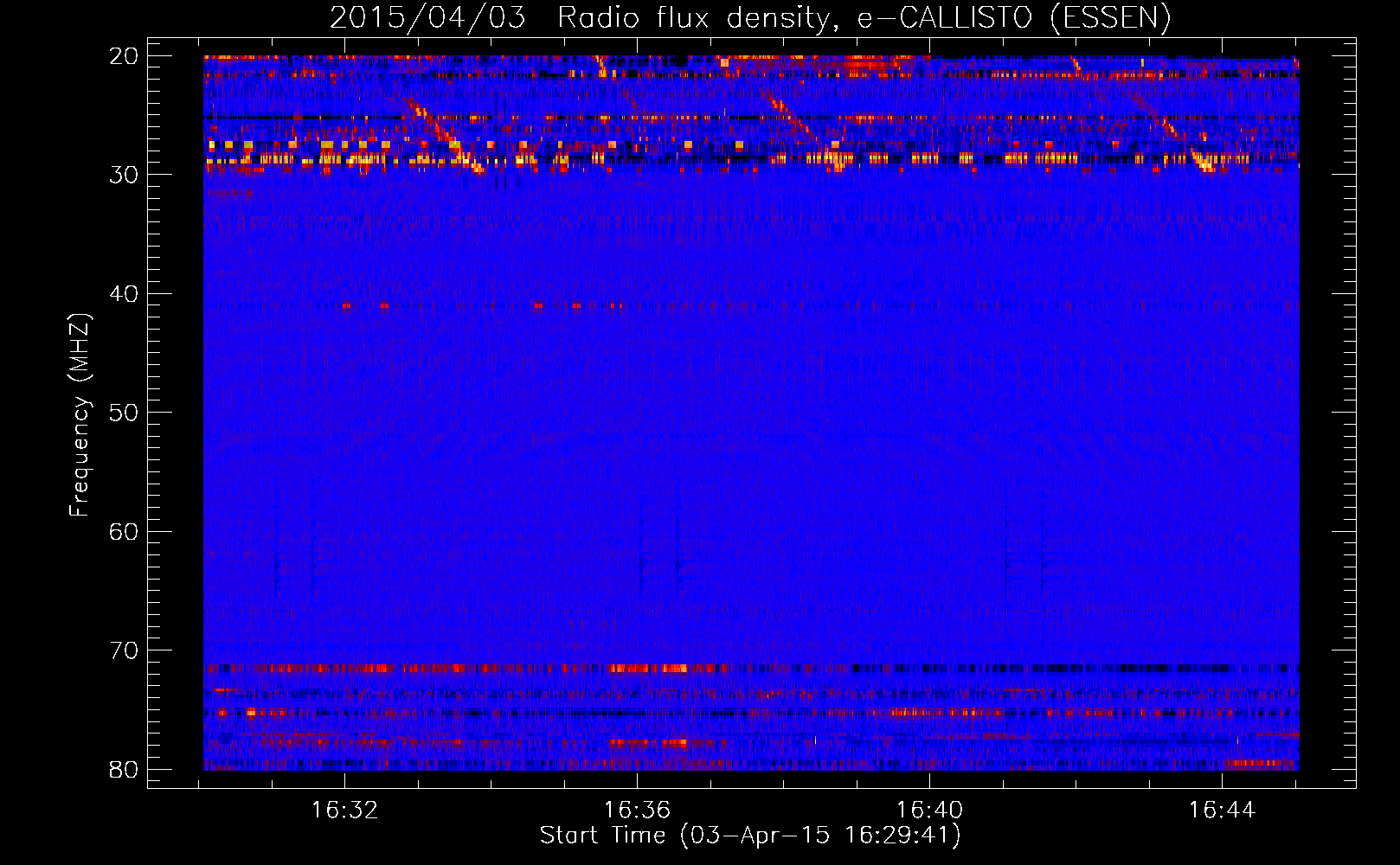Click the 'Start Time (03-Apr-15 16:29:41)' label
Viewport: 1400px width, 865px height.
pos(750,836)
